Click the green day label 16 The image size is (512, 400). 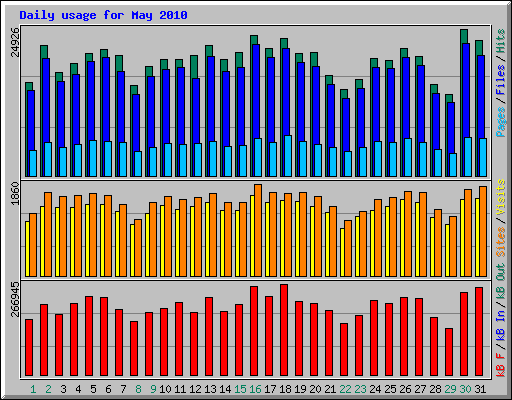[255, 389]
